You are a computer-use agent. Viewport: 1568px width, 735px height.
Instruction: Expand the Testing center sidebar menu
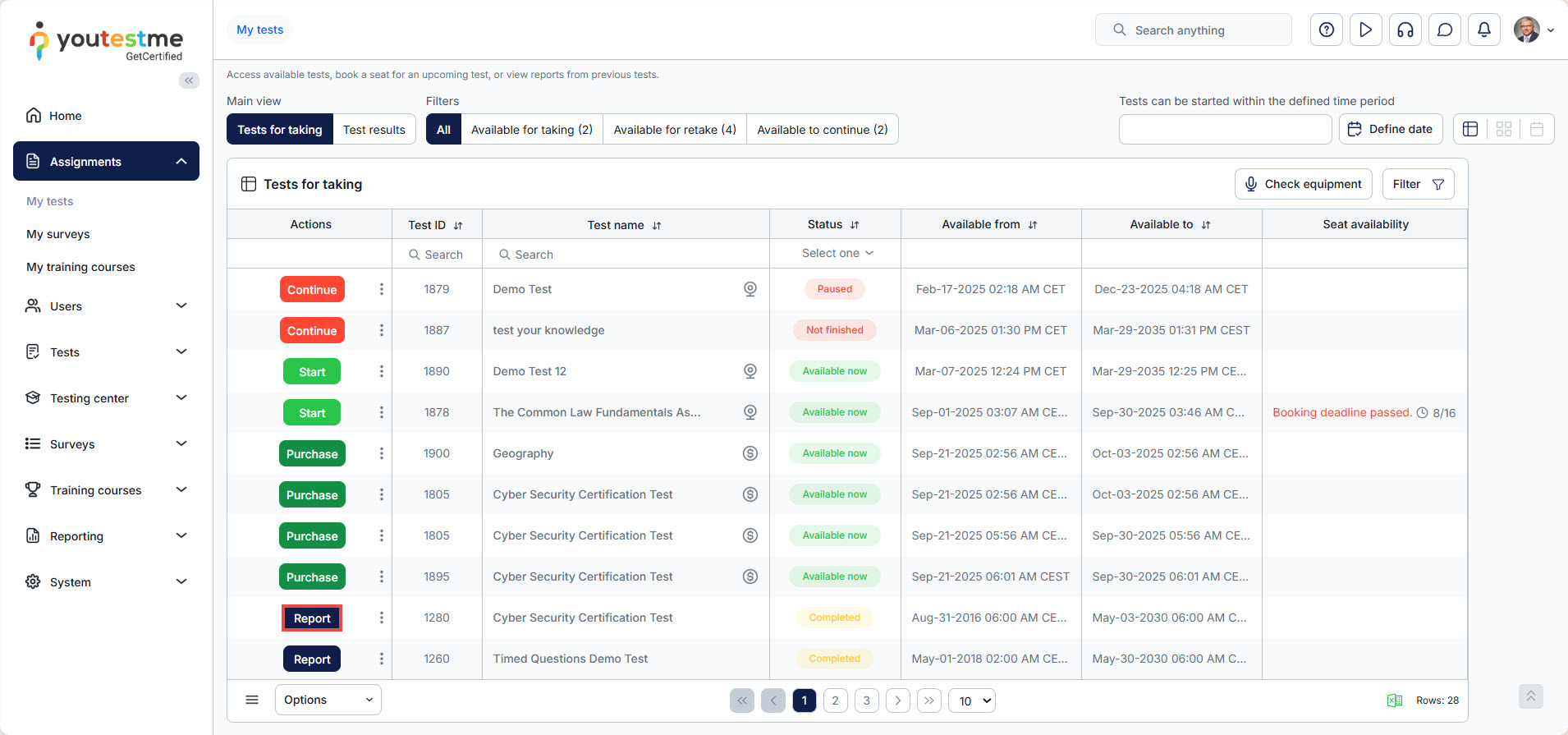[x=107, y=398]
